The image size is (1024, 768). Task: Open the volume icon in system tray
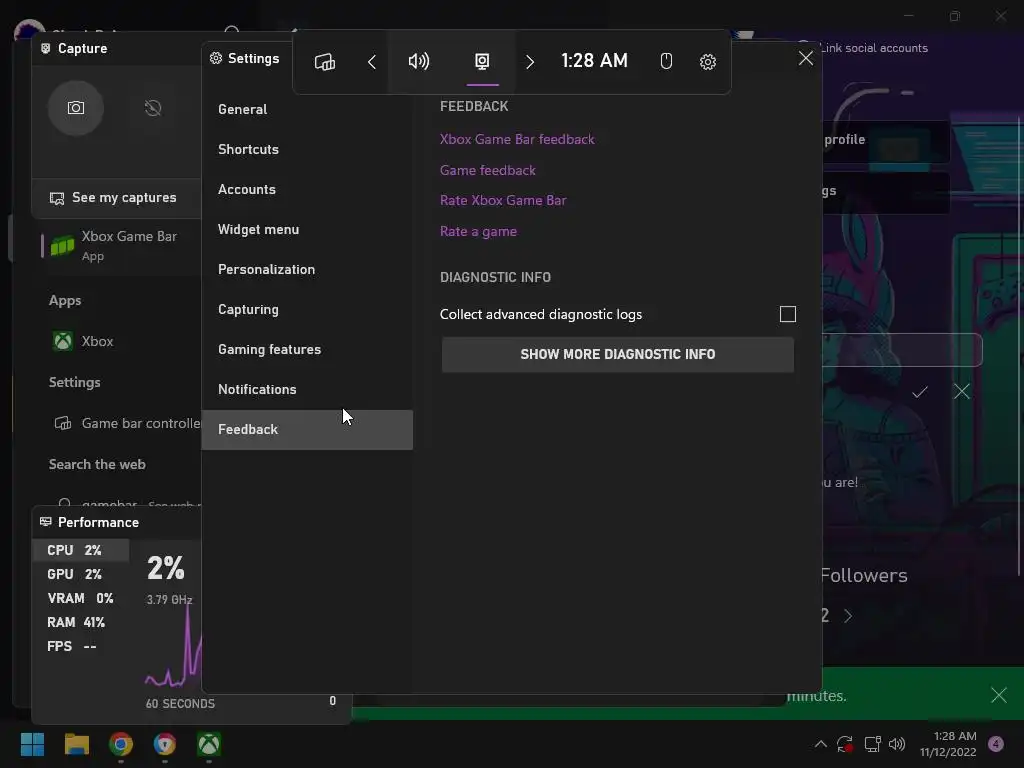point(897,744)
